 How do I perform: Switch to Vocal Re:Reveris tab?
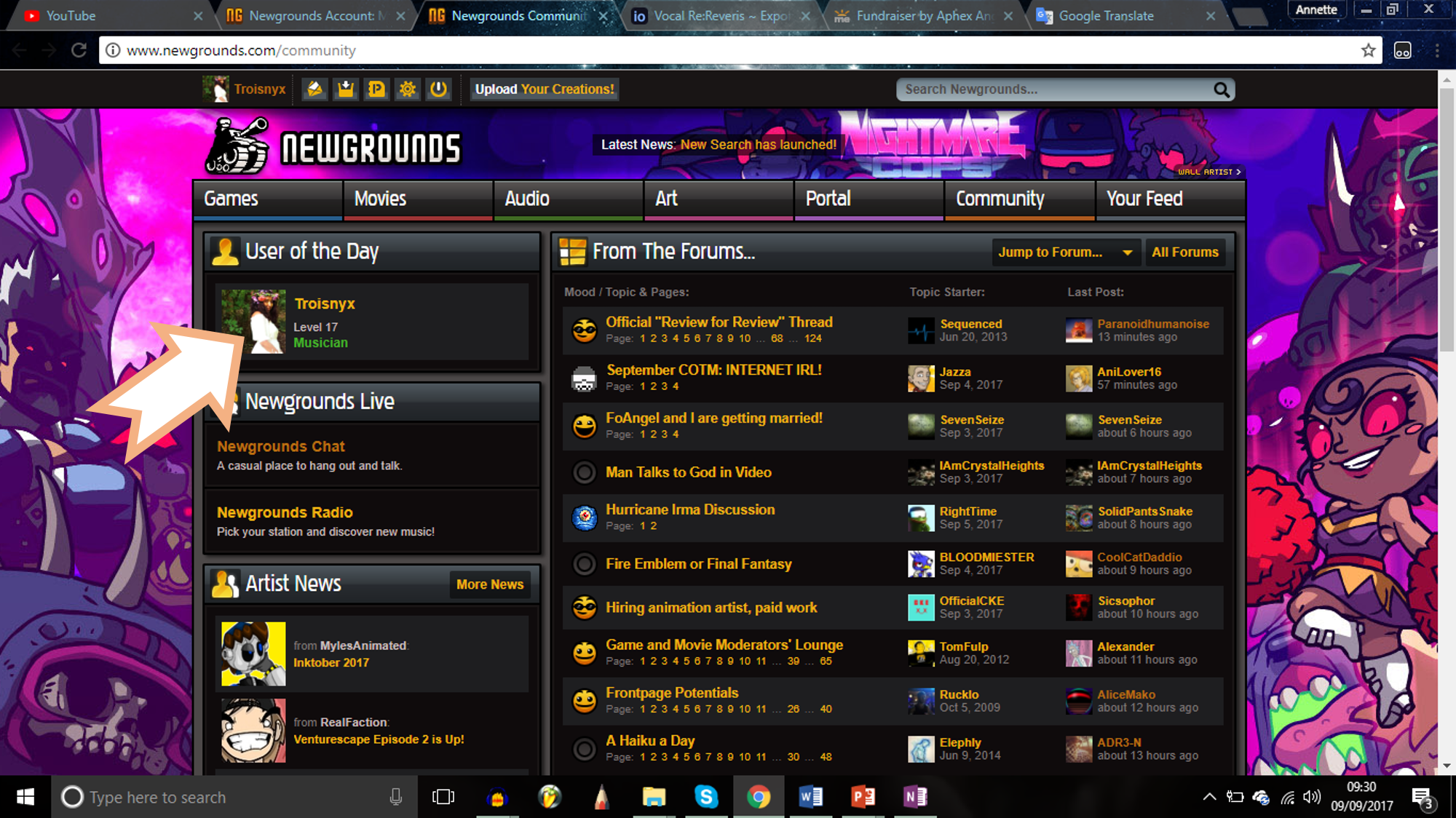pos(719,16)
